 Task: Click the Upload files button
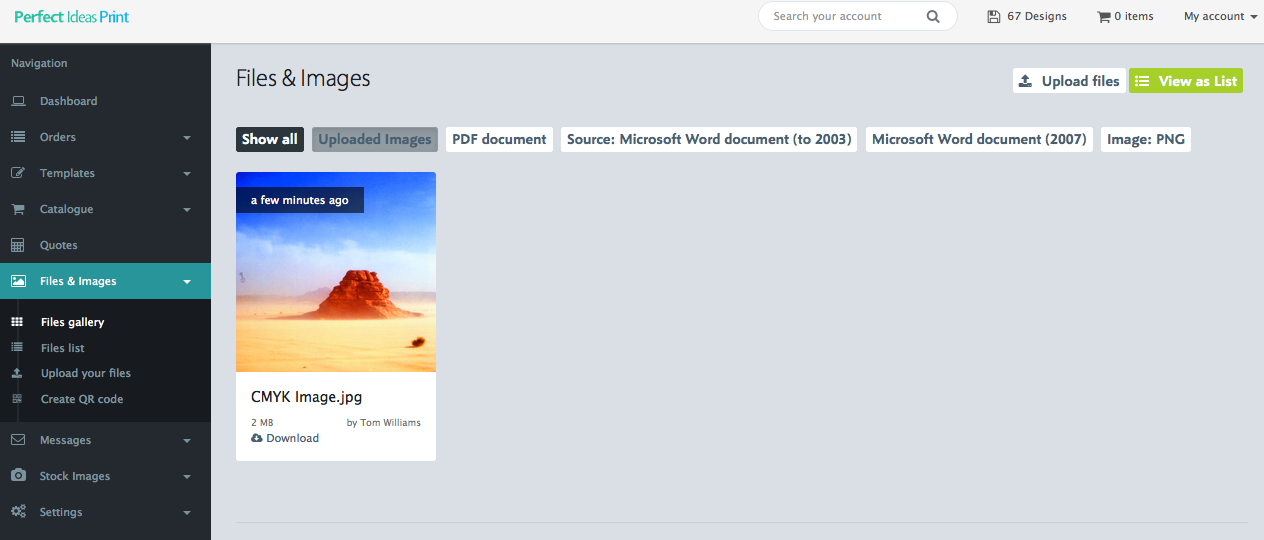(x=1069, y=81)
